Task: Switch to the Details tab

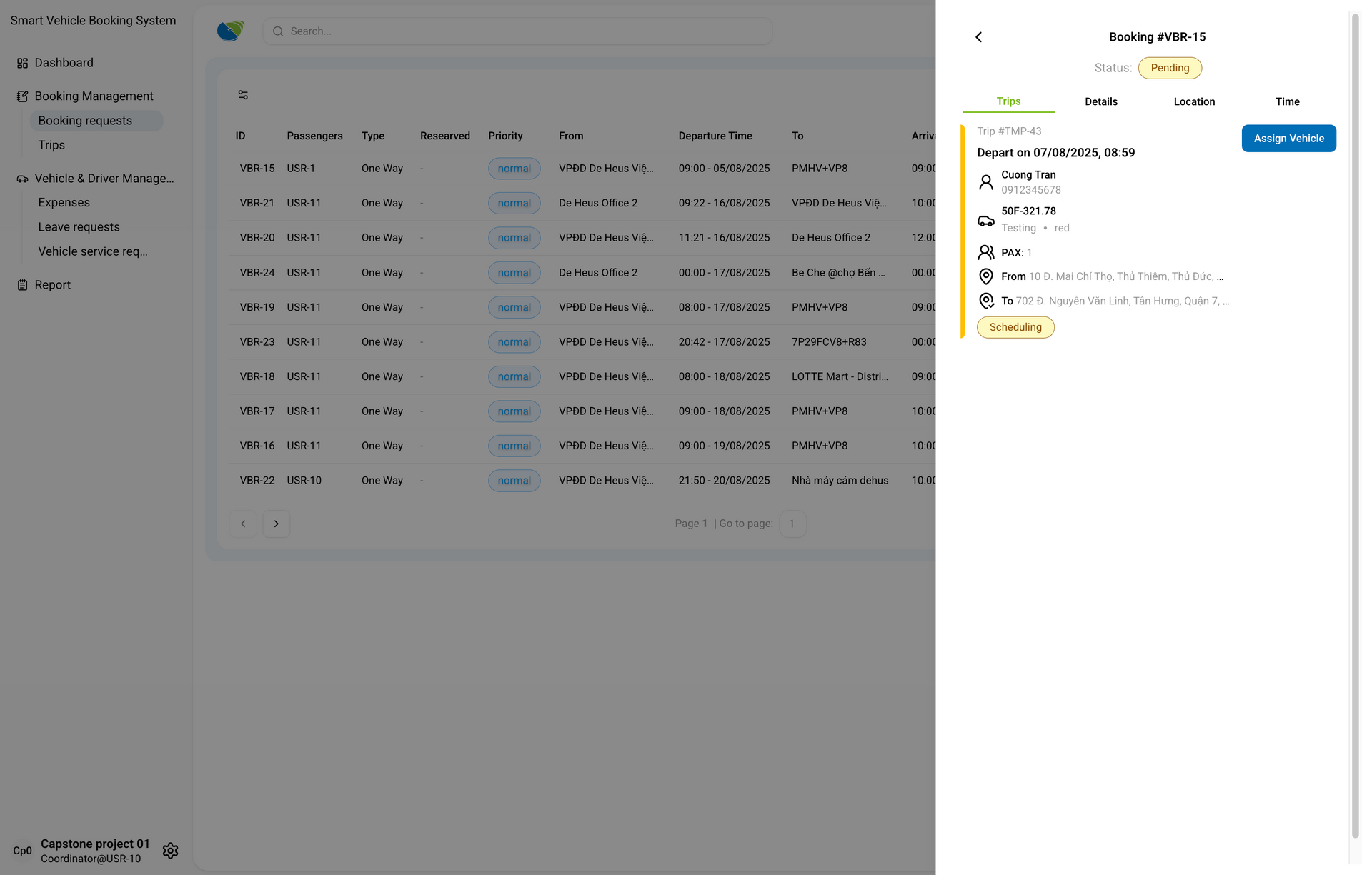Action: (1100, 101)
